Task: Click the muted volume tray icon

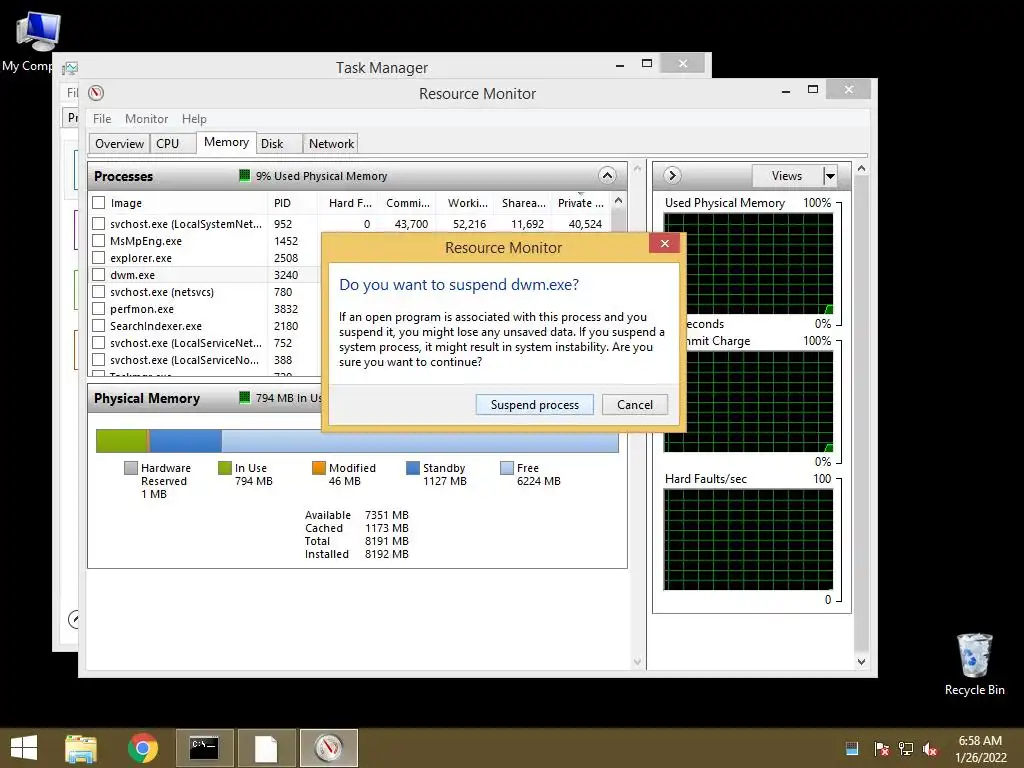Action: [x=930, y=749]
